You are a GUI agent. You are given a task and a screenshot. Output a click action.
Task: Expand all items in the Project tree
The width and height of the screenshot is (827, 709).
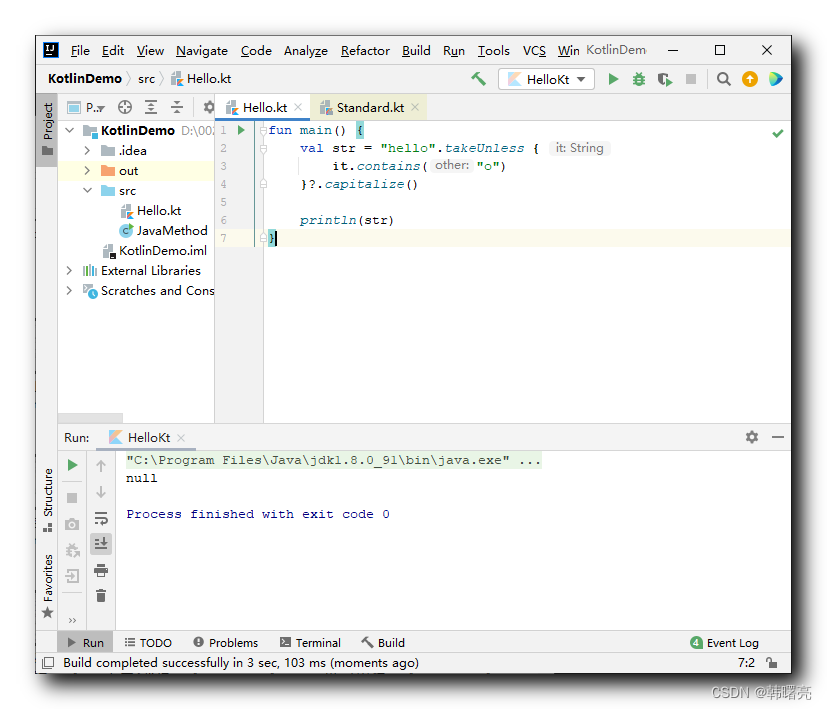pyautogui.click(x=151, y=108)
